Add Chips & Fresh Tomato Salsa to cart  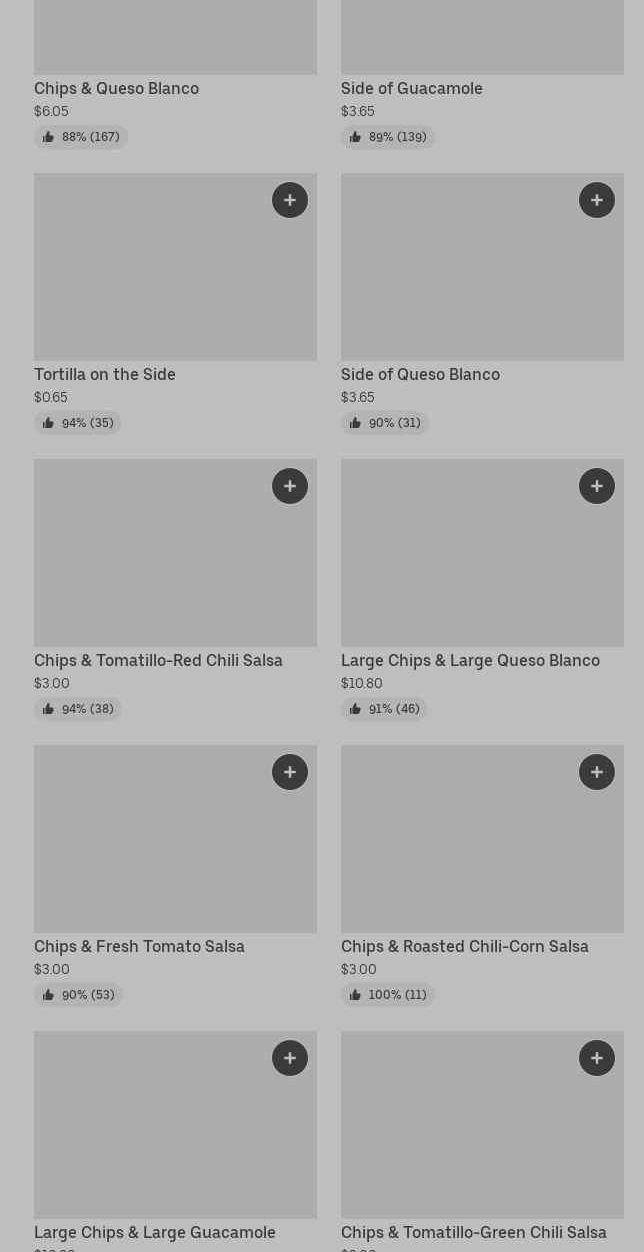290,772
